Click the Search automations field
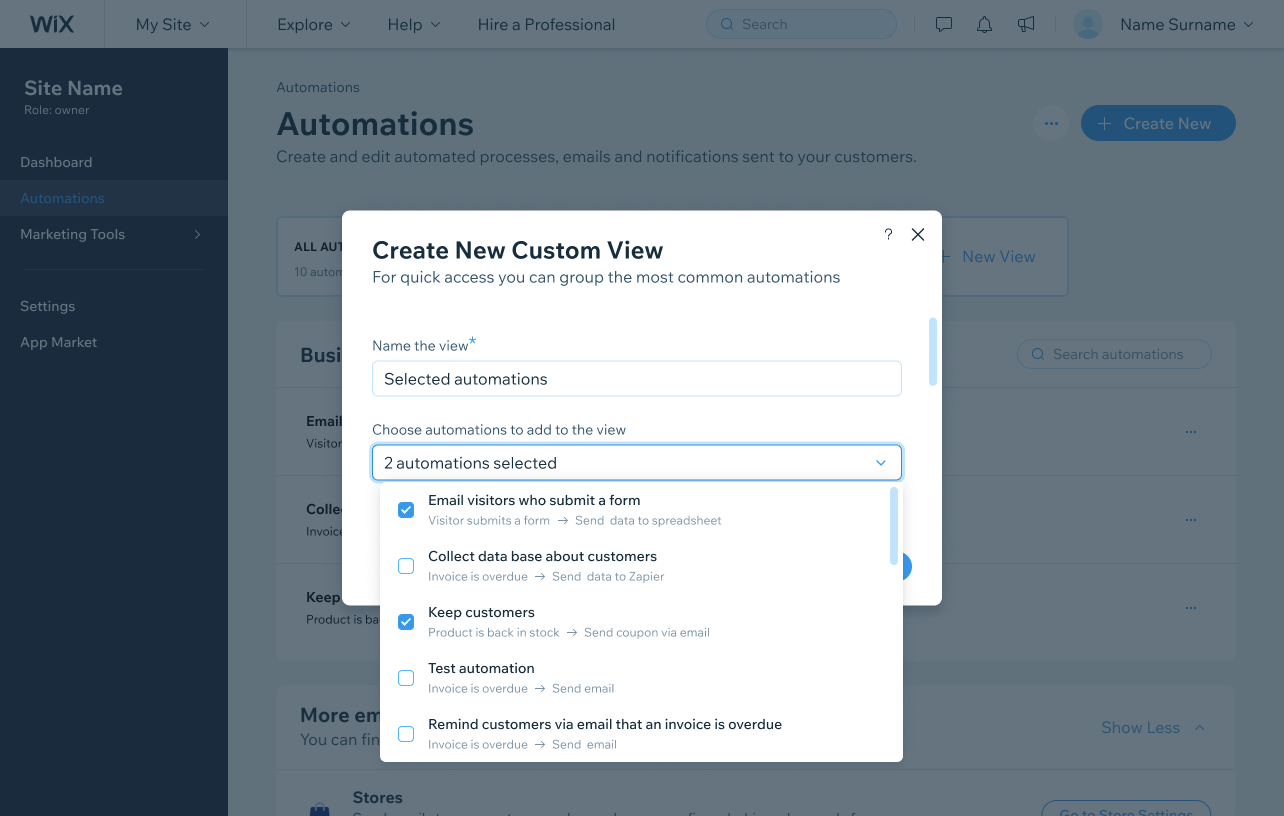 tap(1114, 354)
